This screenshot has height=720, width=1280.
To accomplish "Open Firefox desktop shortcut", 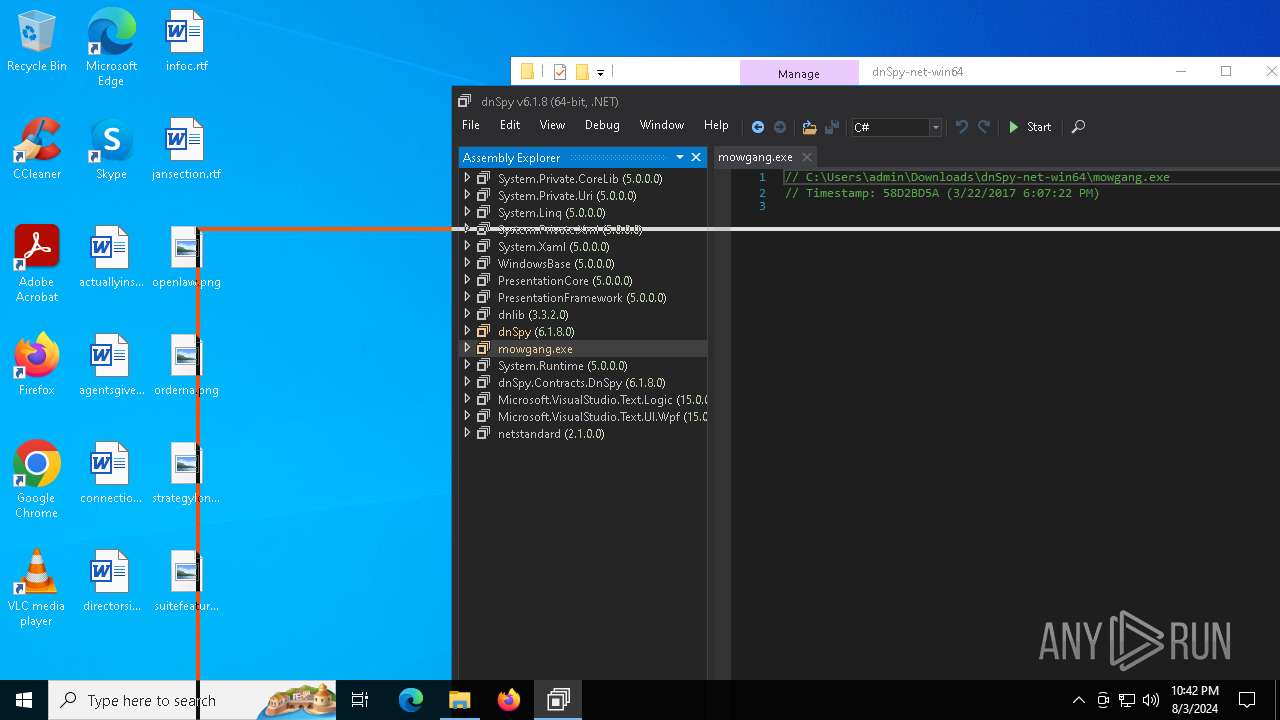I will 37,365.
